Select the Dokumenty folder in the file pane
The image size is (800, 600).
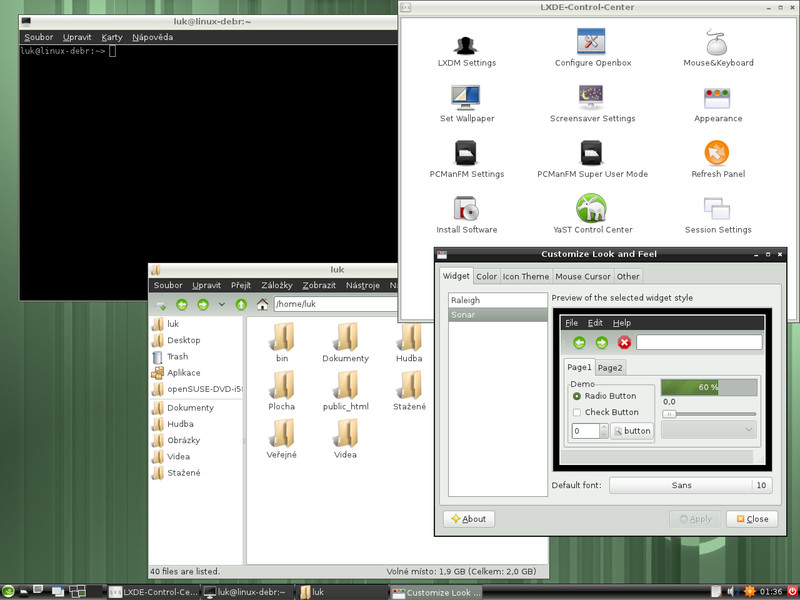point(345,342)
